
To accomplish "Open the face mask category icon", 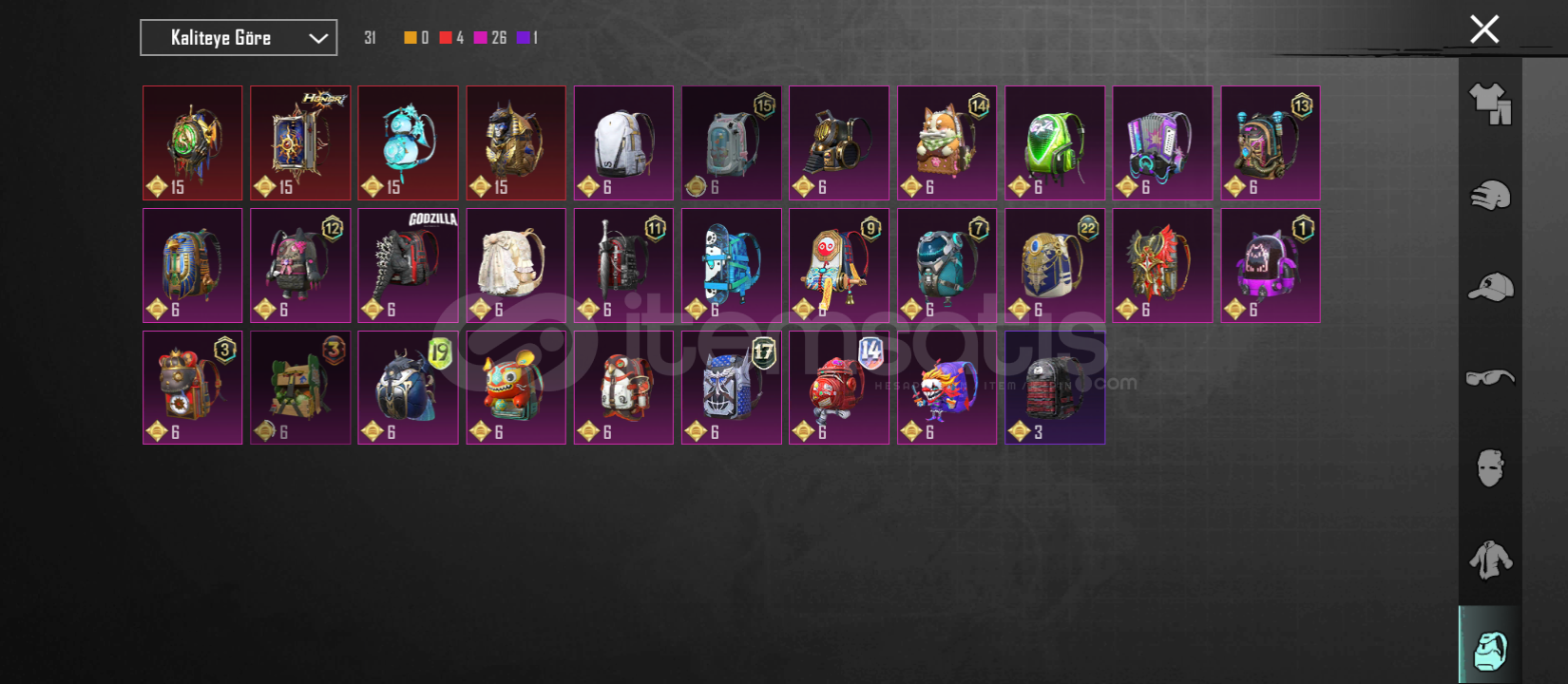I will 1490,468.
